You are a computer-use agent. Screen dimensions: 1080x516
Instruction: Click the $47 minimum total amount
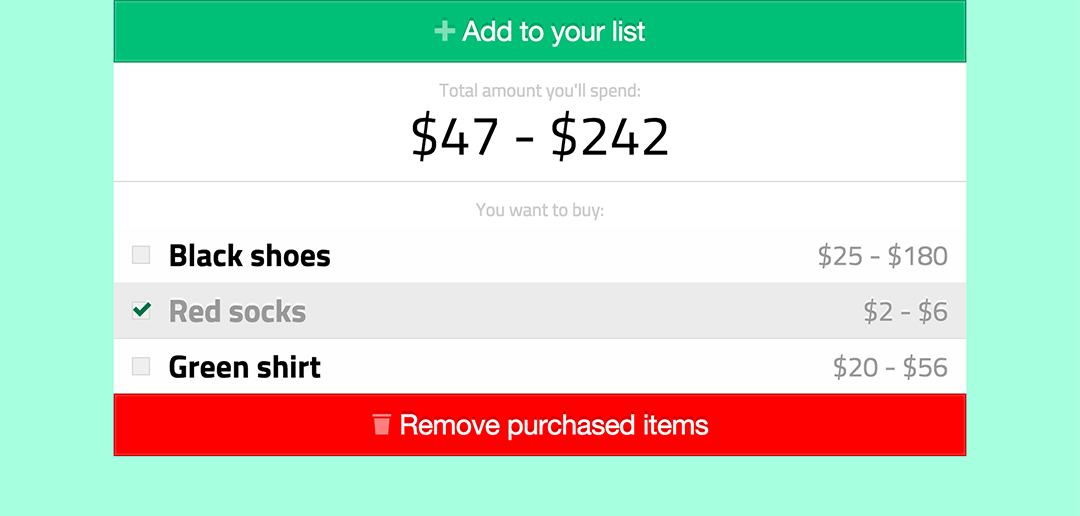tap(455, 137)
